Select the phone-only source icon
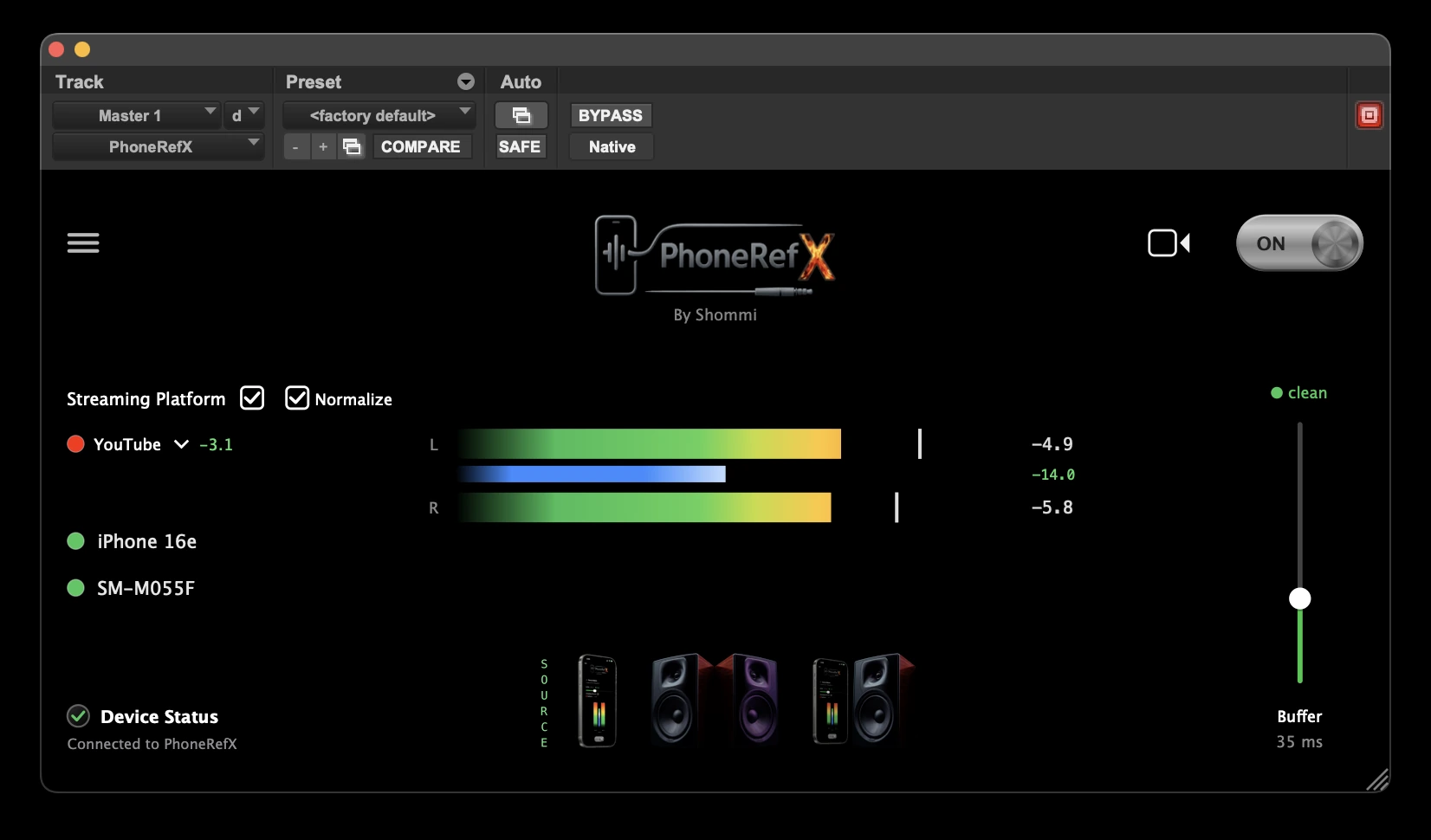Viewport: 1431px width, 840px height. (597, 701)
